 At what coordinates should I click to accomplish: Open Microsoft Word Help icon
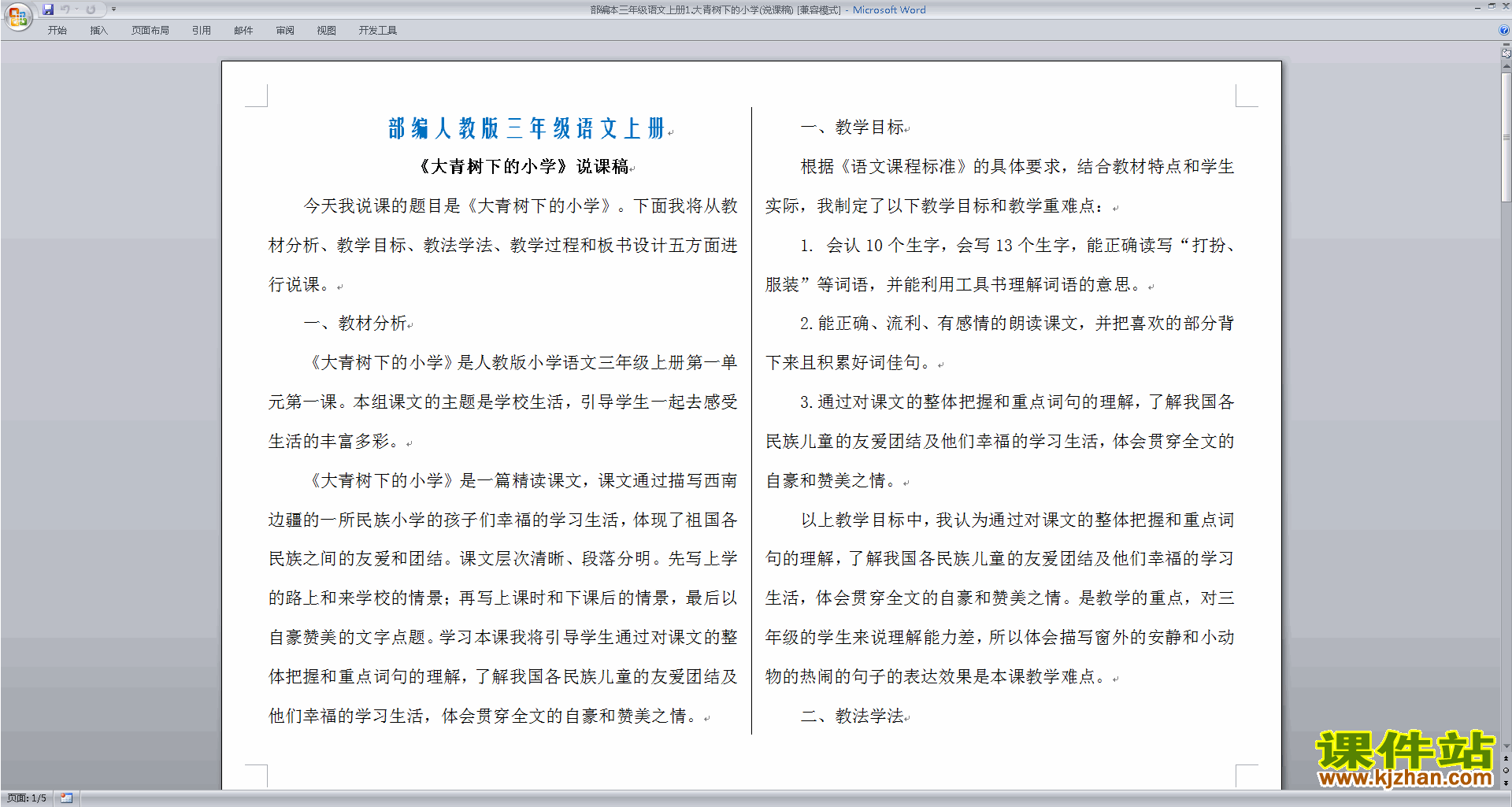[x=1504, y=31]
